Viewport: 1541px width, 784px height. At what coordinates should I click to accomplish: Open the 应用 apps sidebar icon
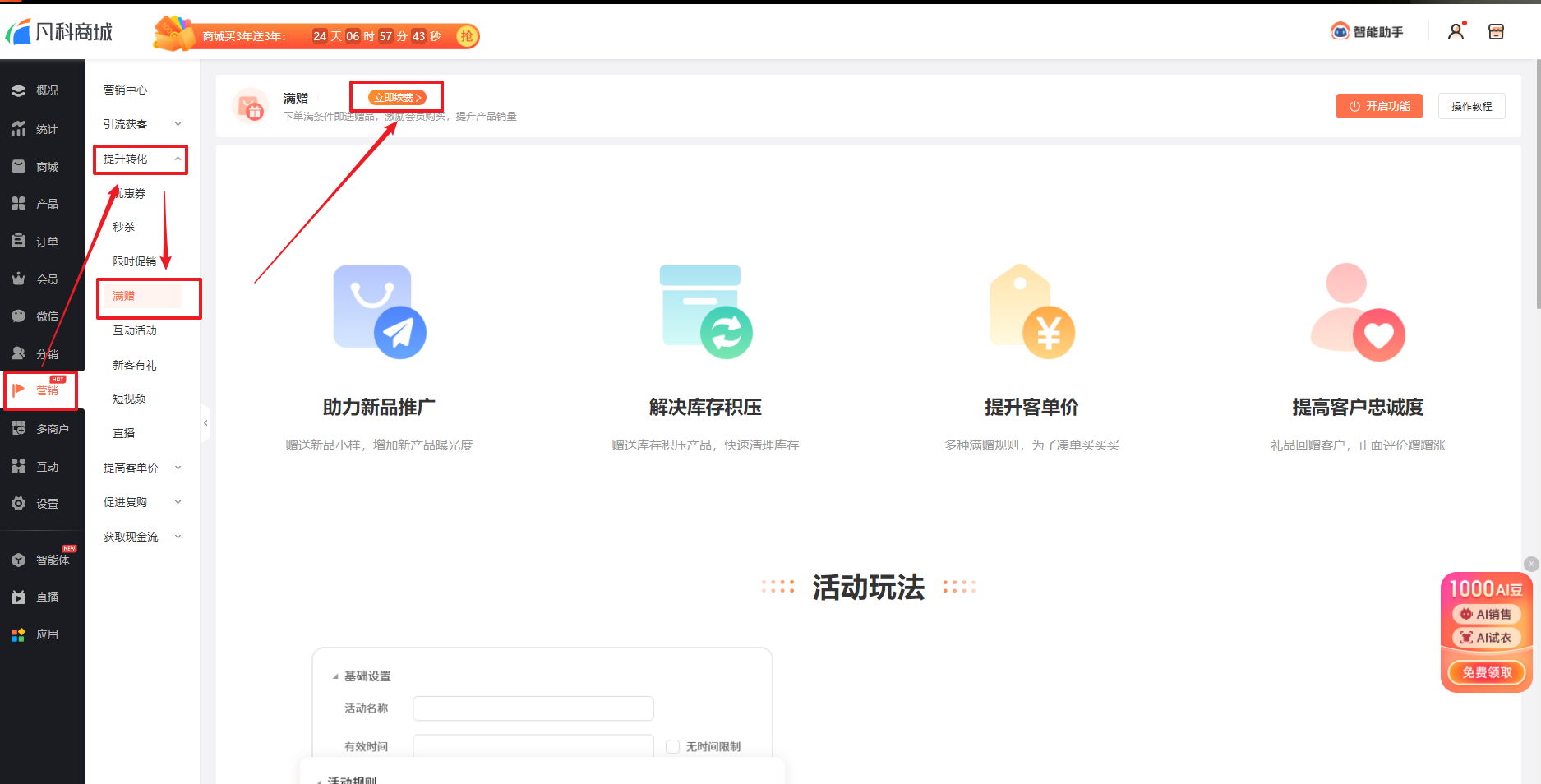coord(18,634)
